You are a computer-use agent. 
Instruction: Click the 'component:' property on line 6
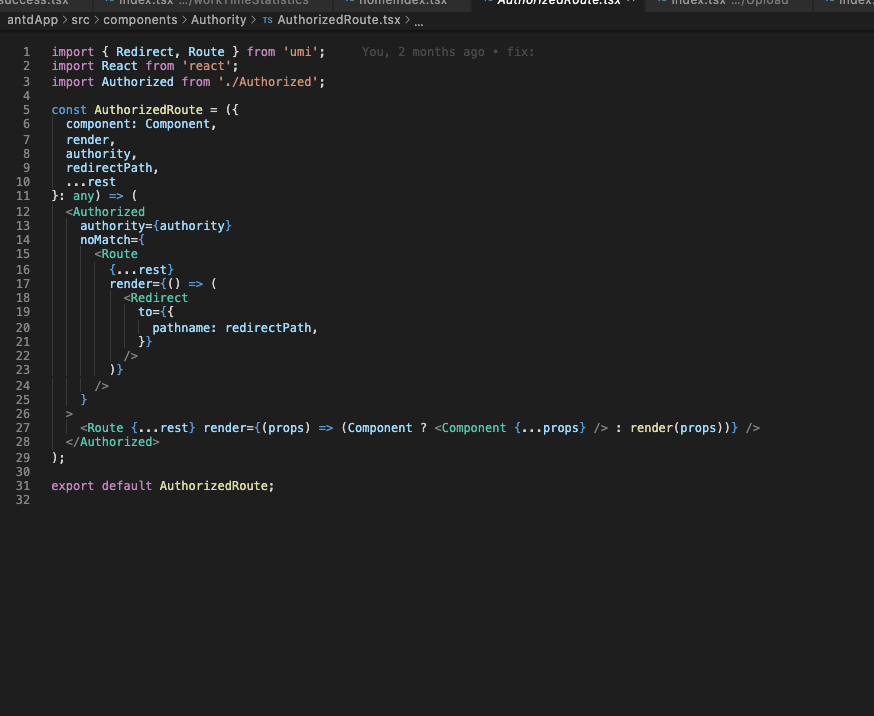(101, 124)
